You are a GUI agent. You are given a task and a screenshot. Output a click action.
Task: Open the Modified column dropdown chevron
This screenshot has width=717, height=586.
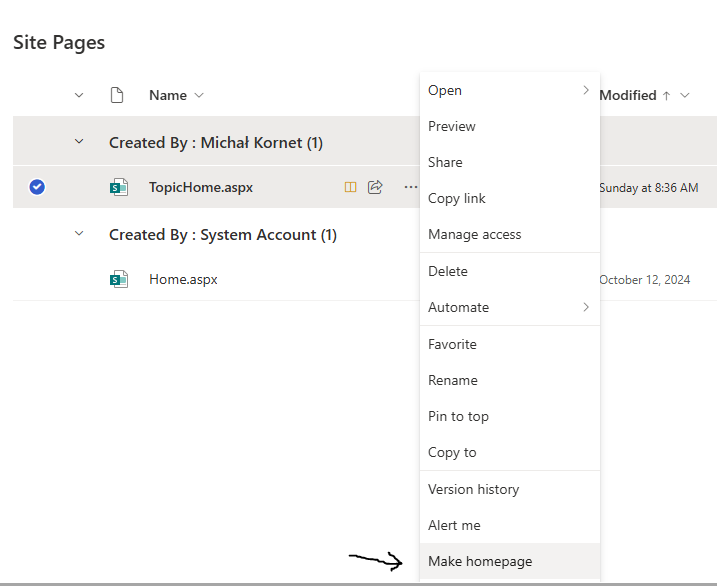click(685, 96)
